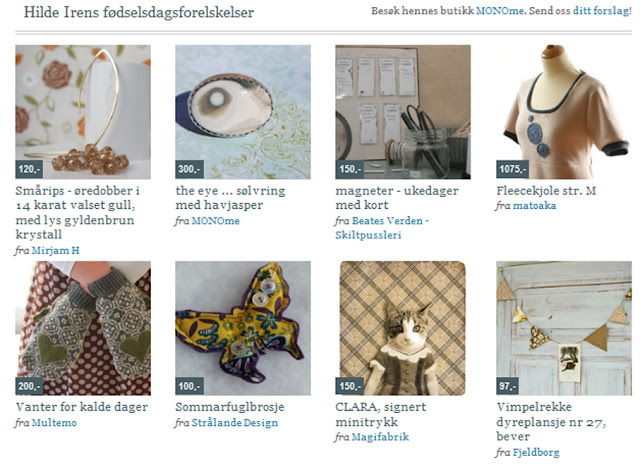Image resolution: width=640 pixels, height=466 pixels.
Task: Click the 'ditt forslag' suggestion link
Action: [x=602, y=11]
